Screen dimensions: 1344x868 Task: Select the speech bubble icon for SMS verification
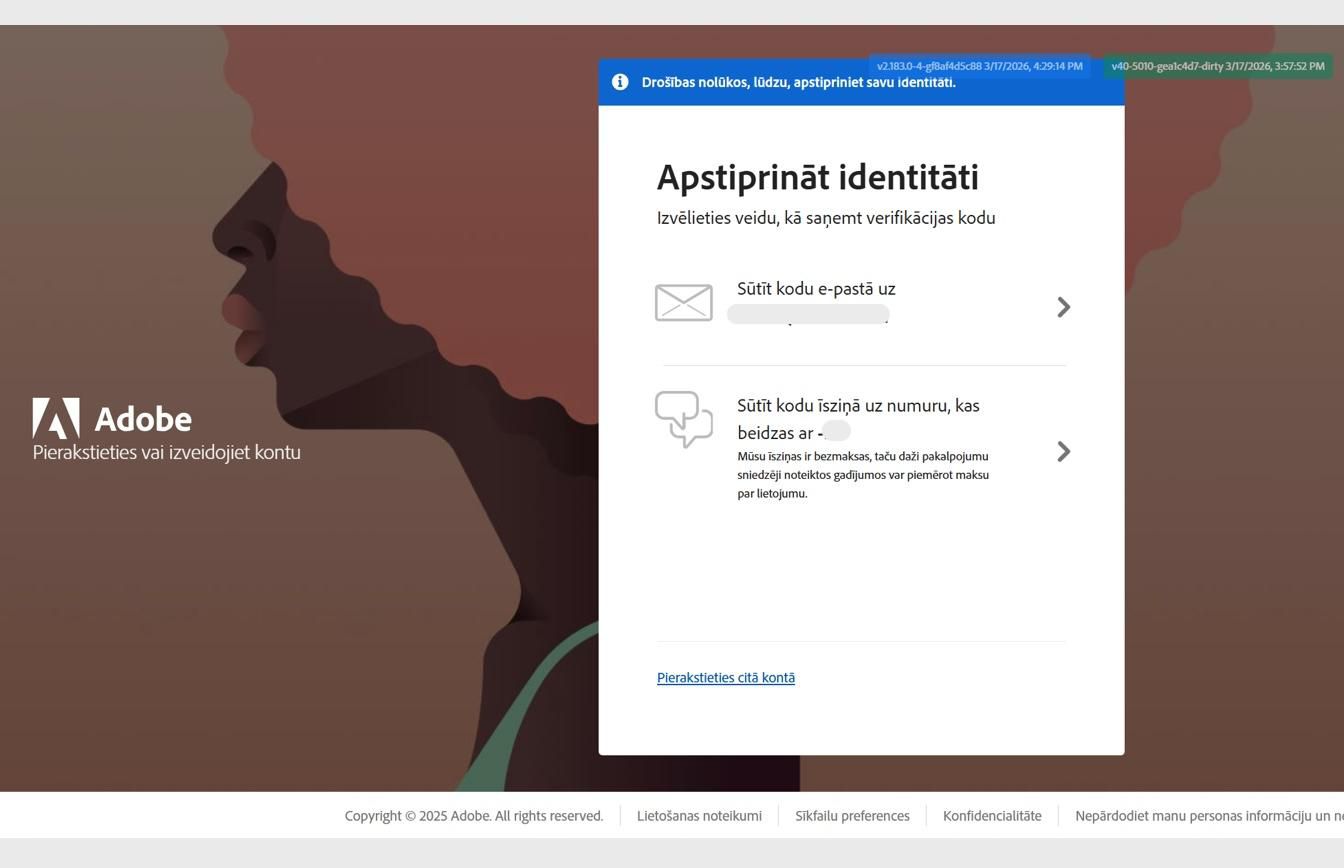click(684, 418)
